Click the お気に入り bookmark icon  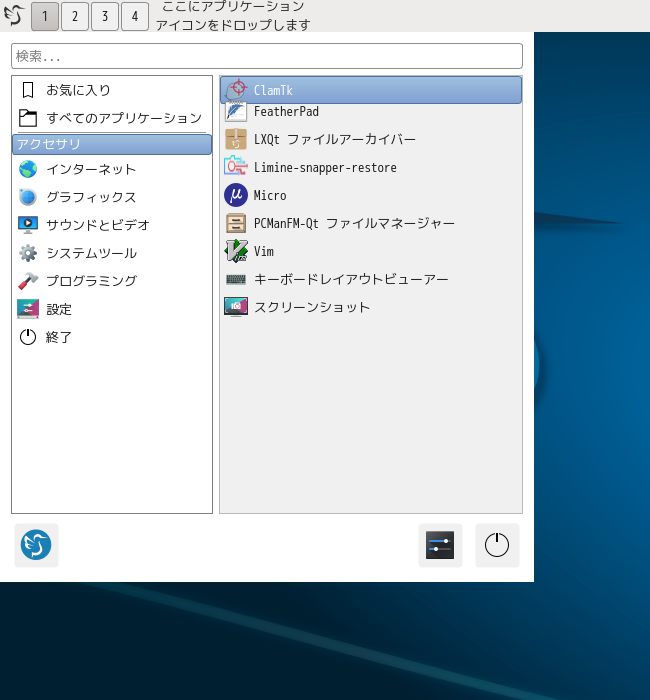[28, 90]
